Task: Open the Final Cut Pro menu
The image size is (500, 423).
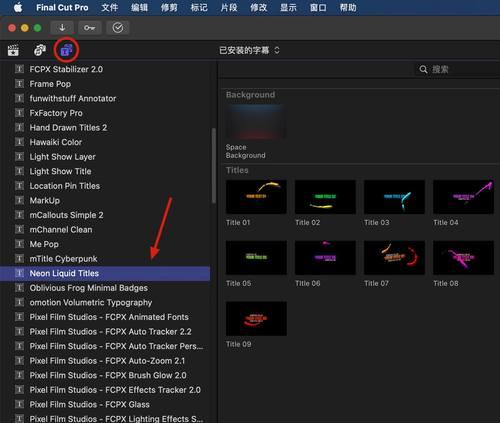Action: pyautogui.click(x=62, y=7)
